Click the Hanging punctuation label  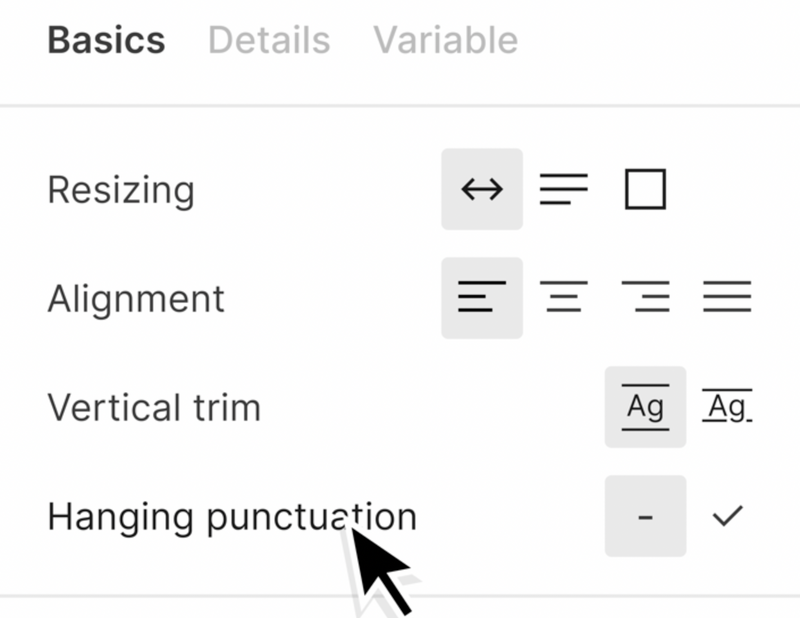[232, 518]
